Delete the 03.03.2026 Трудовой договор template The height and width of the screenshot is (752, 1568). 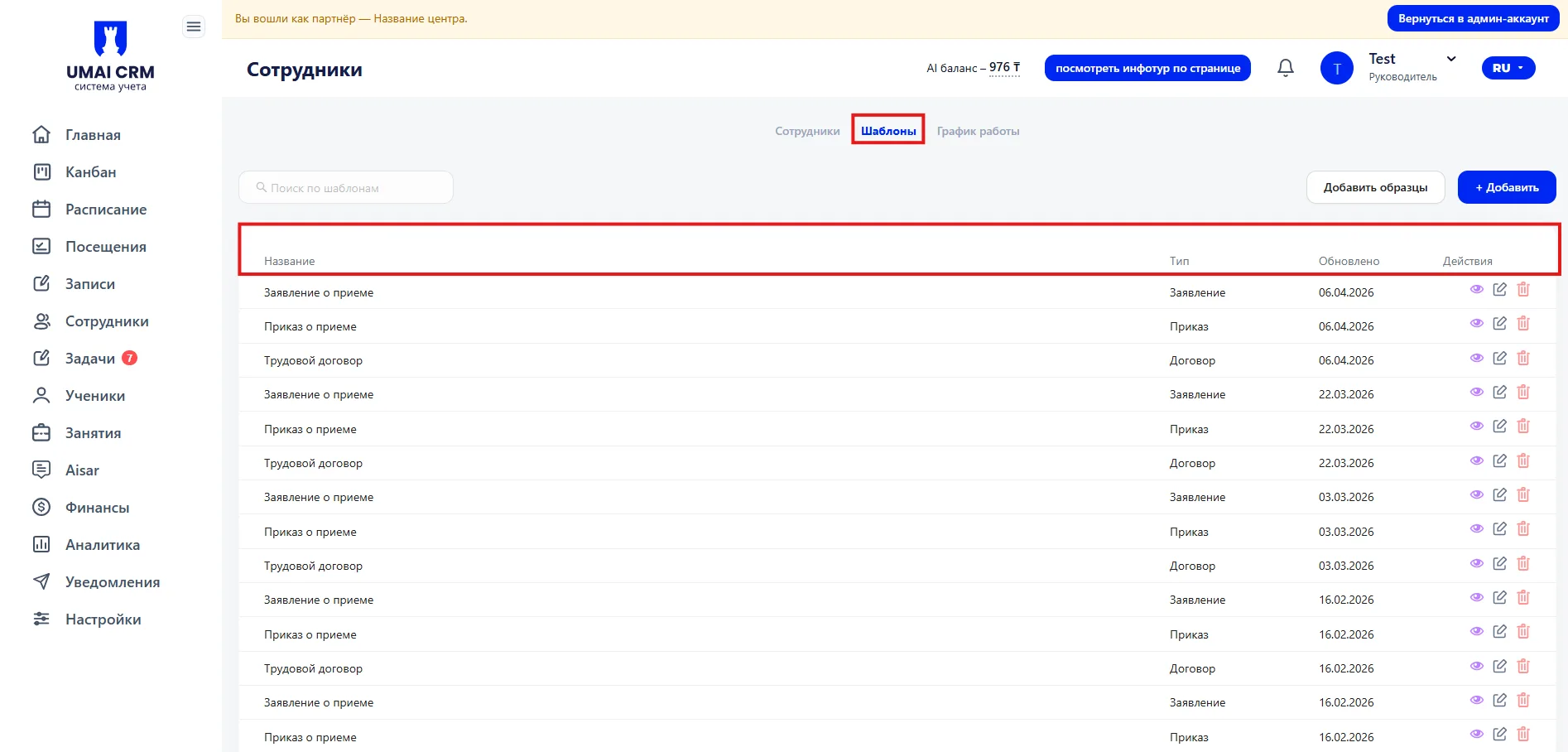pos(1523,563)
